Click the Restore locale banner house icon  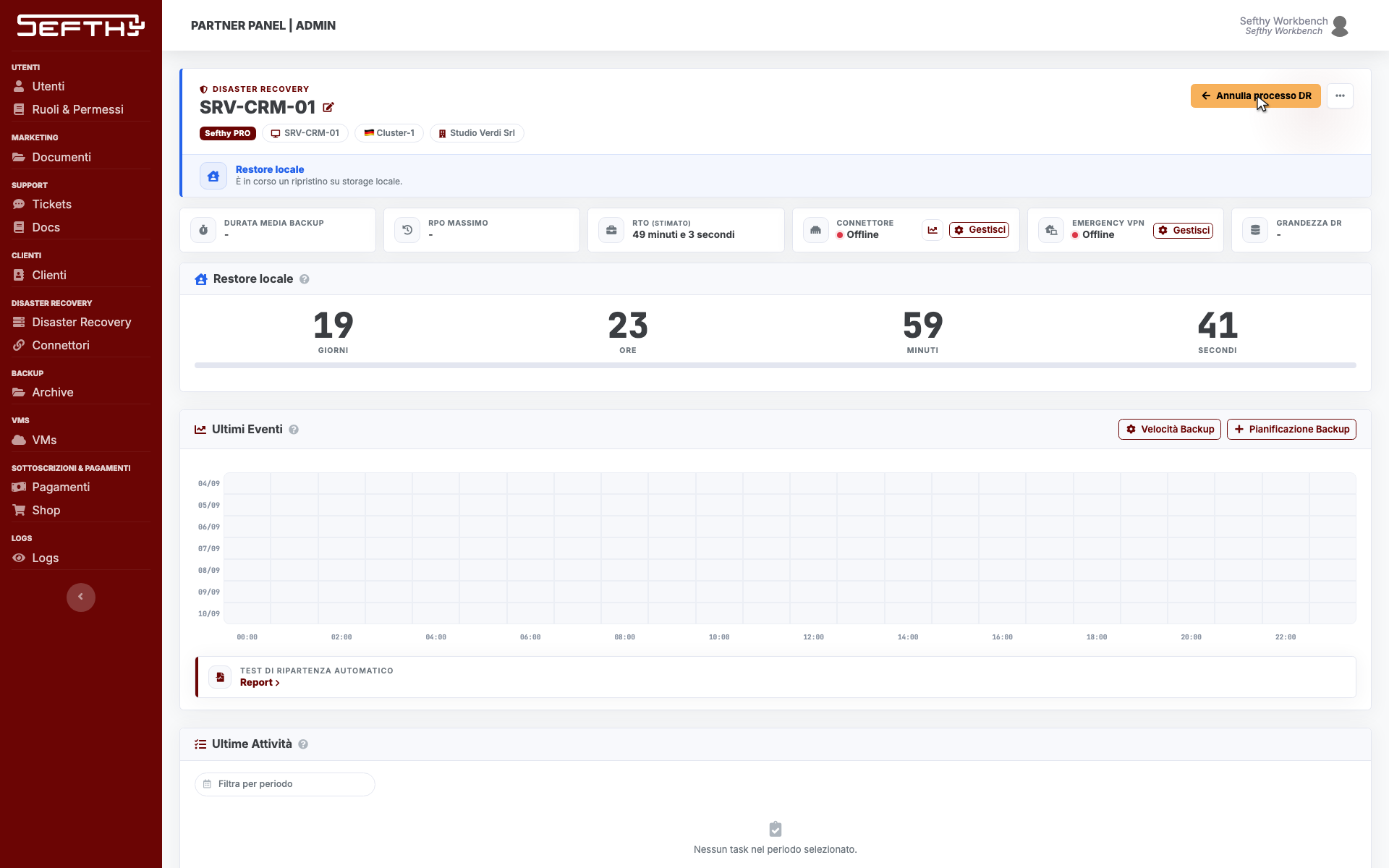pos(213,176)
